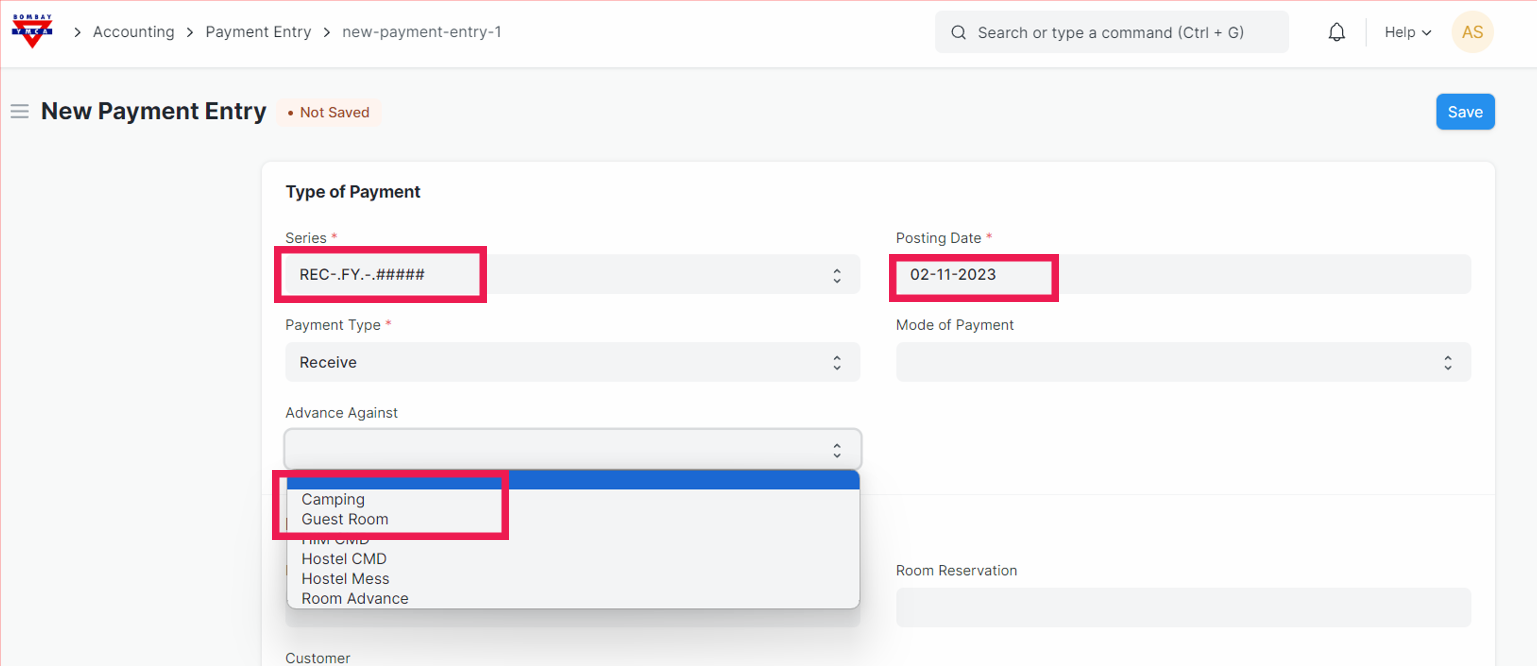Image resolution: width=1537 pixels, height=666 pixels.
Task: Toggle the sidebar hamburger menu icon
Action: tap(19, 112)
